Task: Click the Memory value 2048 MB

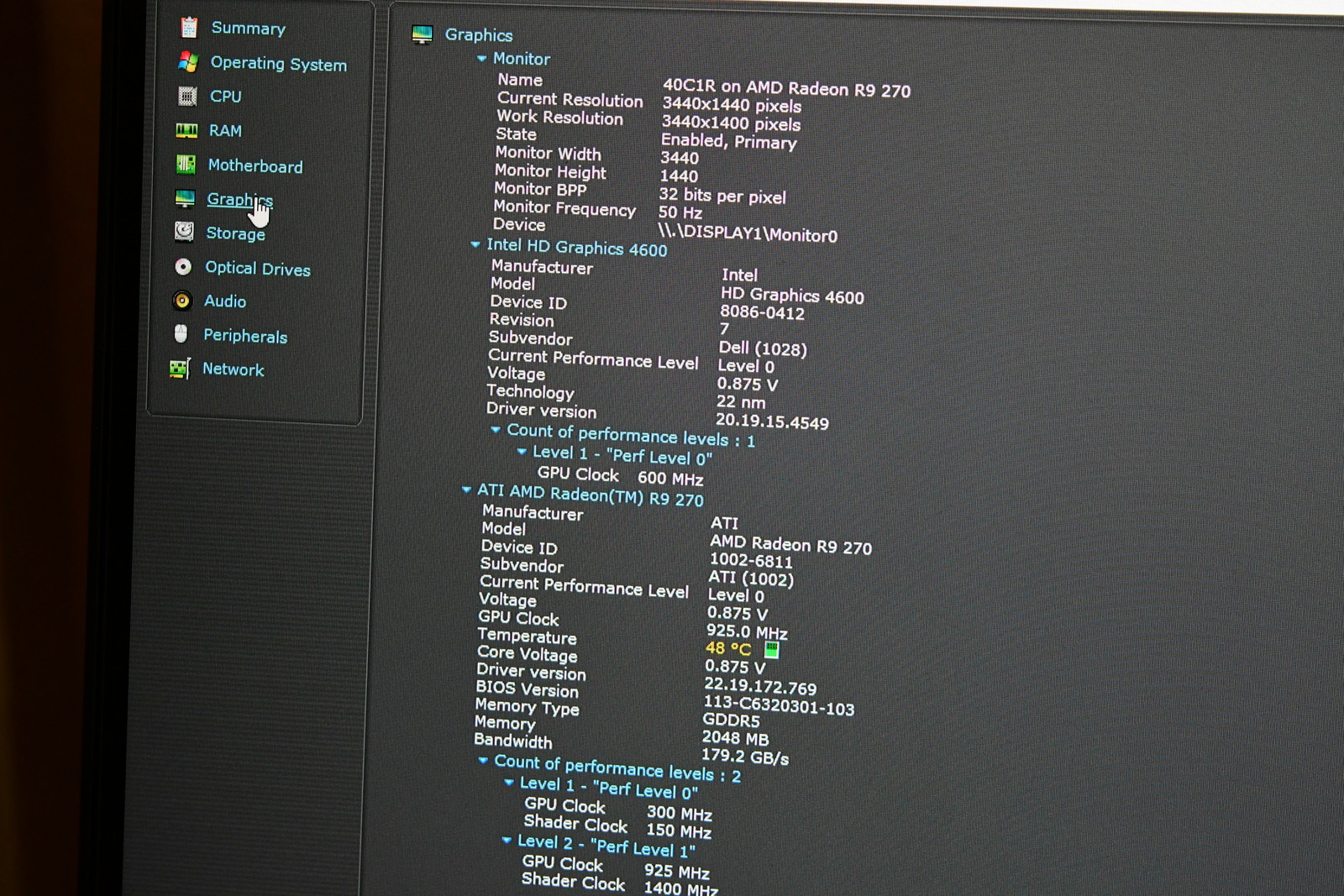Action: [735, 738]
